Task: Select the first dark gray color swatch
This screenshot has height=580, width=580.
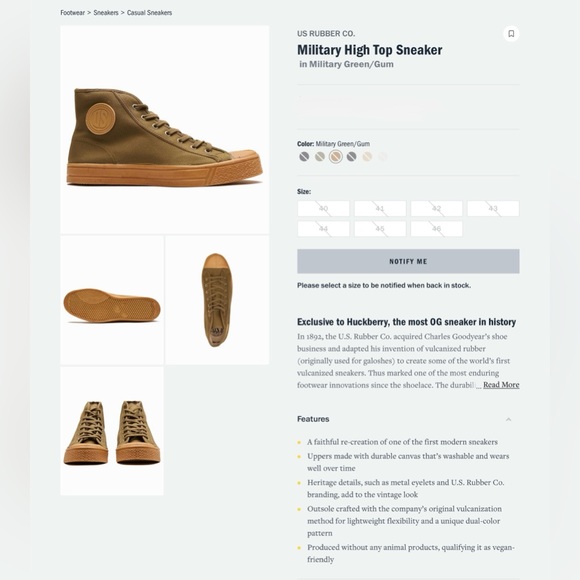Action: [x=304, y=157]
